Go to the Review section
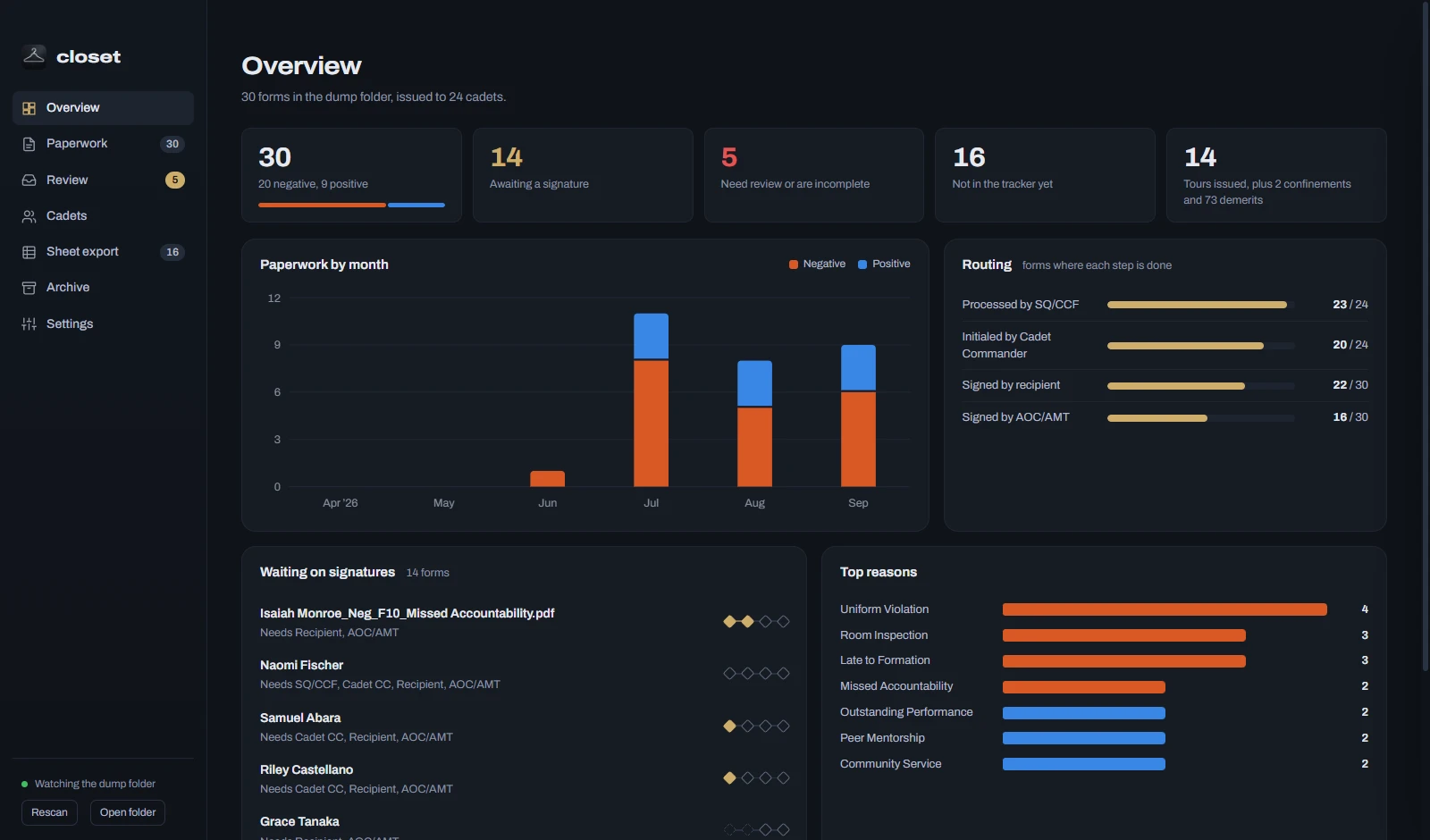Image resolution: width=1430 pixels, height=840 pixels. pyautogui.click(x=103, y=180)
